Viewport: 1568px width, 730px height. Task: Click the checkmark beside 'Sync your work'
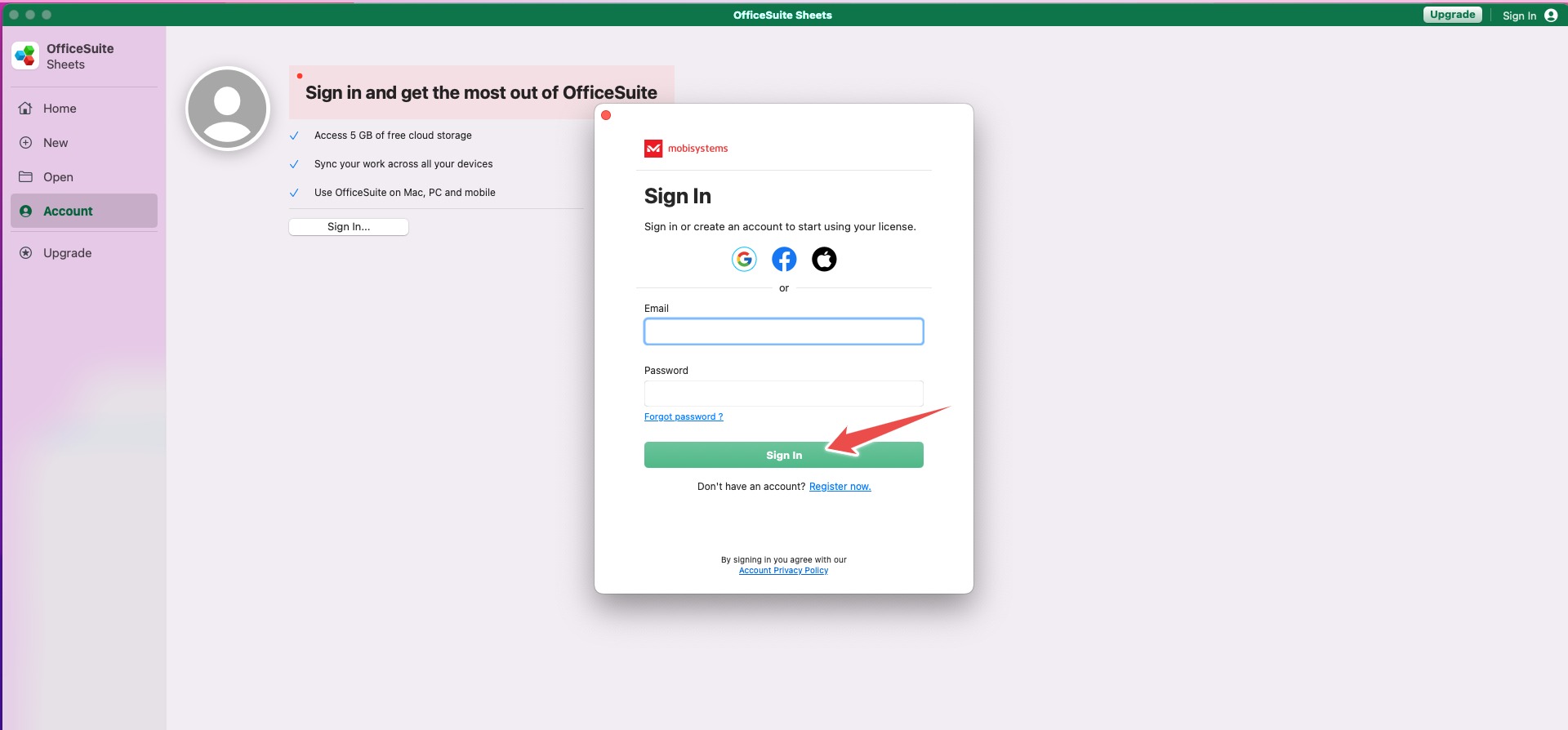point(294,164)
